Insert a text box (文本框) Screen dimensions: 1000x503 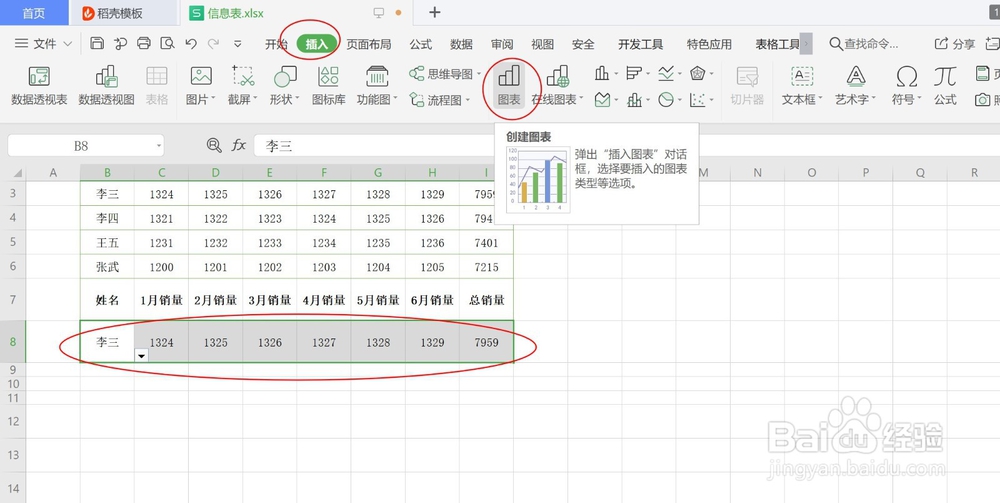[x=802, y=85]
